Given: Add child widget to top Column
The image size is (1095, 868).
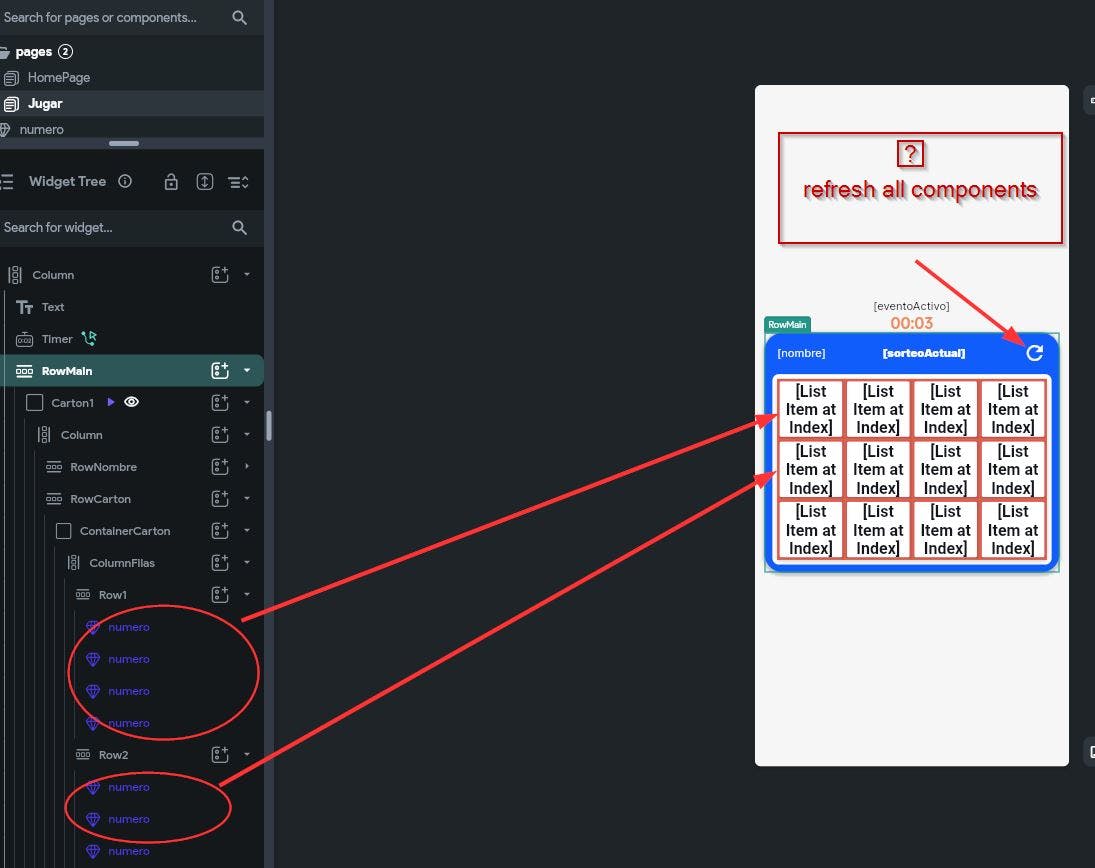Looking at the screenshot, I should tap(220, 274).
